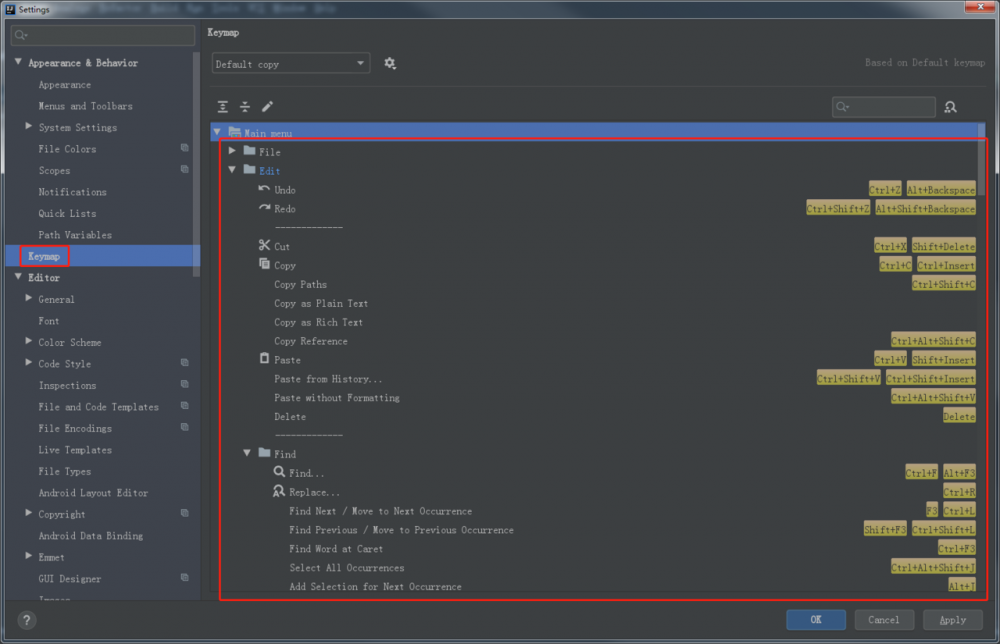The image size is (1000, 644).
Task: Select Find Word at Caret action
Action: pos(598,549)
